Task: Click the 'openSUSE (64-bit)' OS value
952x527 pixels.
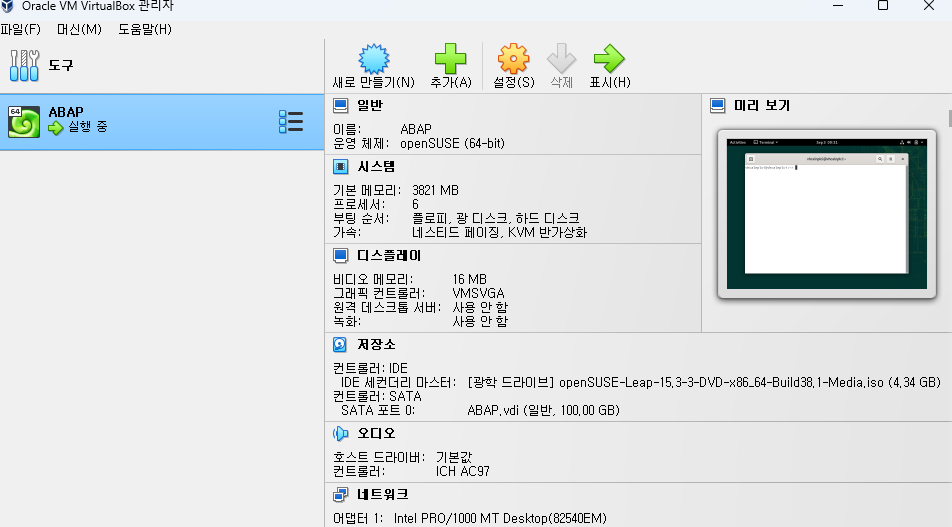Action: (452, 144)
